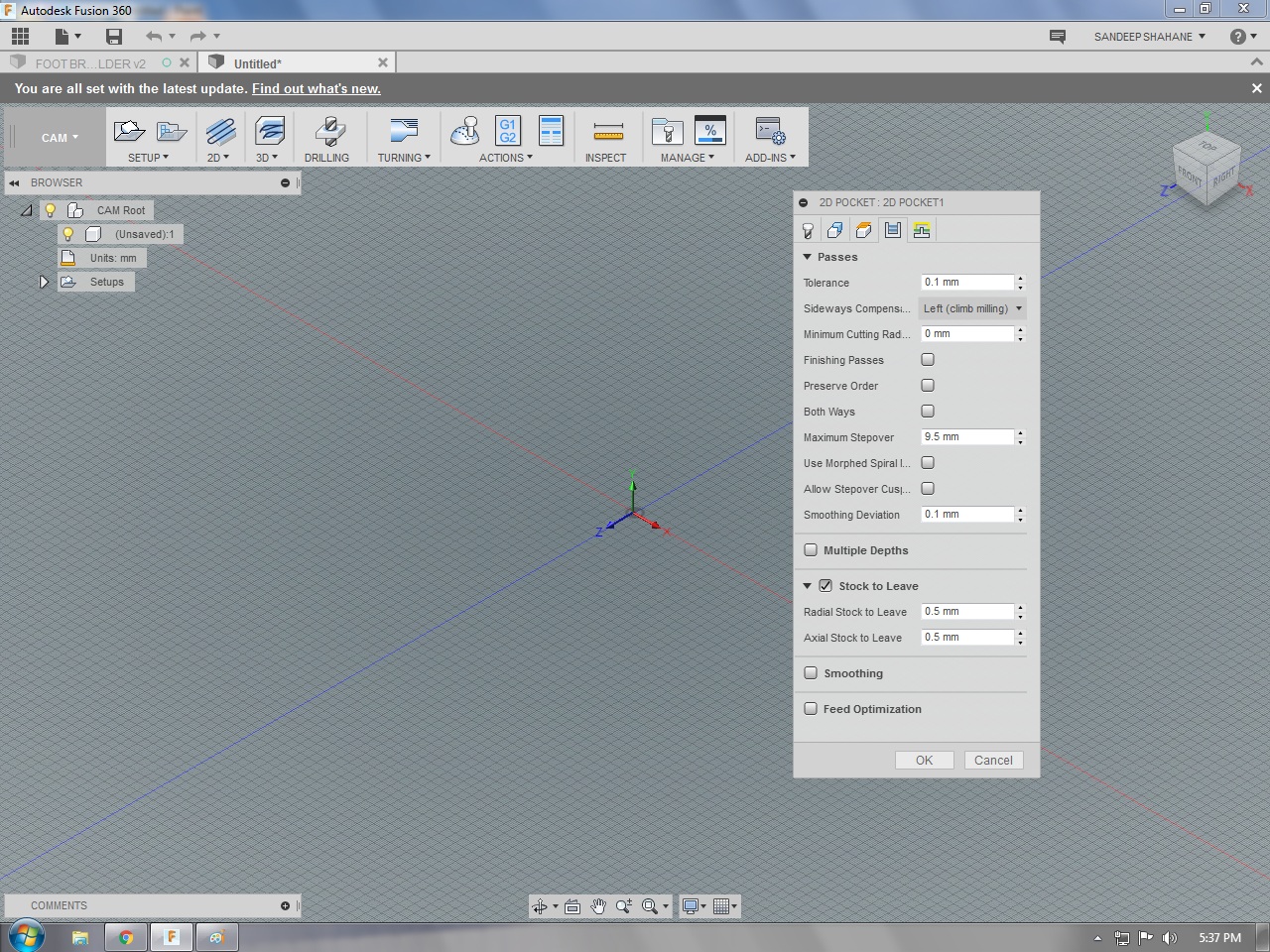Increase Maximum Stepover using the up stepper
This screenshot has height=952, width=1270.
point(1020,432)
